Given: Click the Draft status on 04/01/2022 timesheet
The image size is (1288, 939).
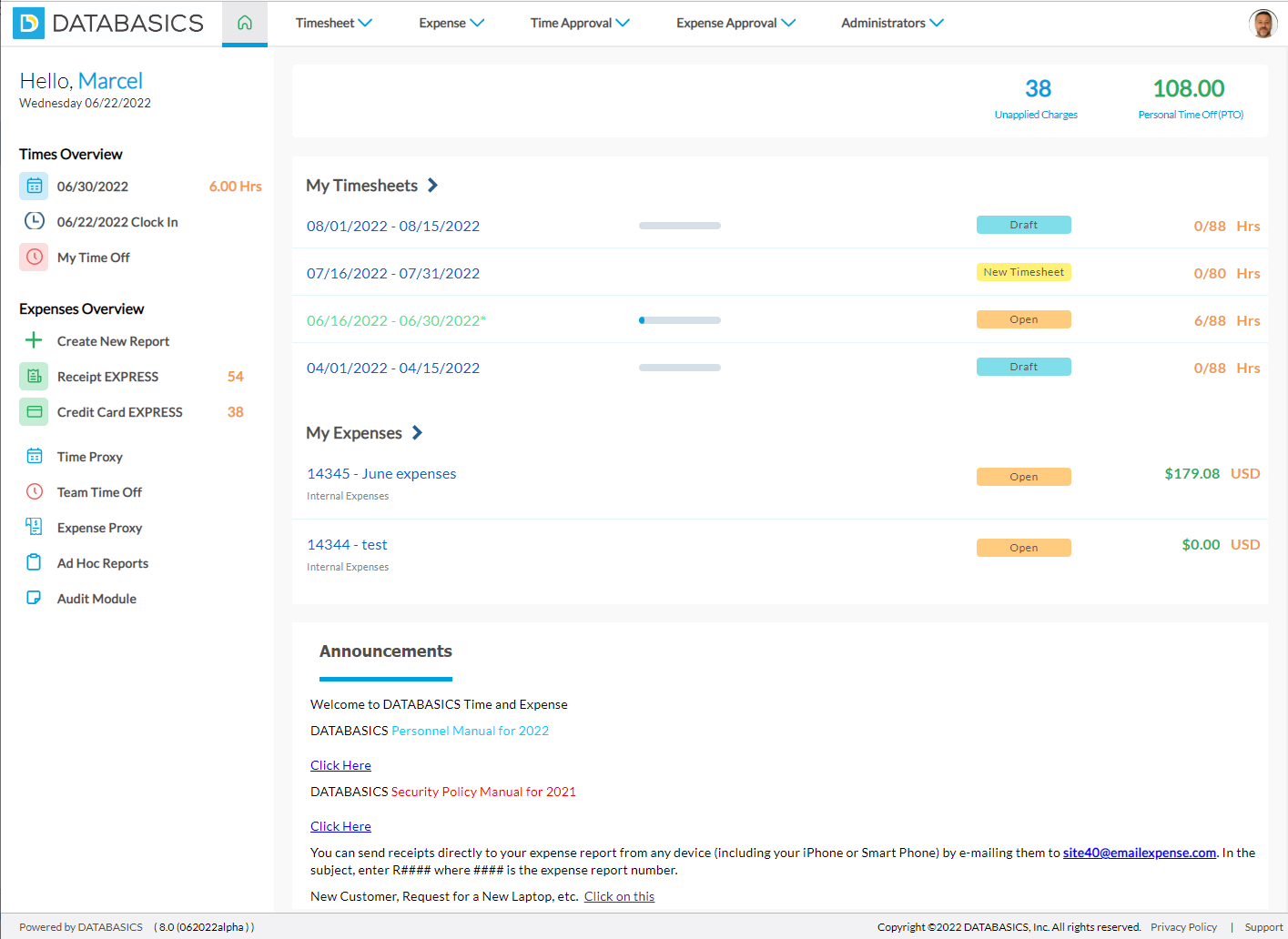Looking at the screenshot, I should [x=1024, y=367].
